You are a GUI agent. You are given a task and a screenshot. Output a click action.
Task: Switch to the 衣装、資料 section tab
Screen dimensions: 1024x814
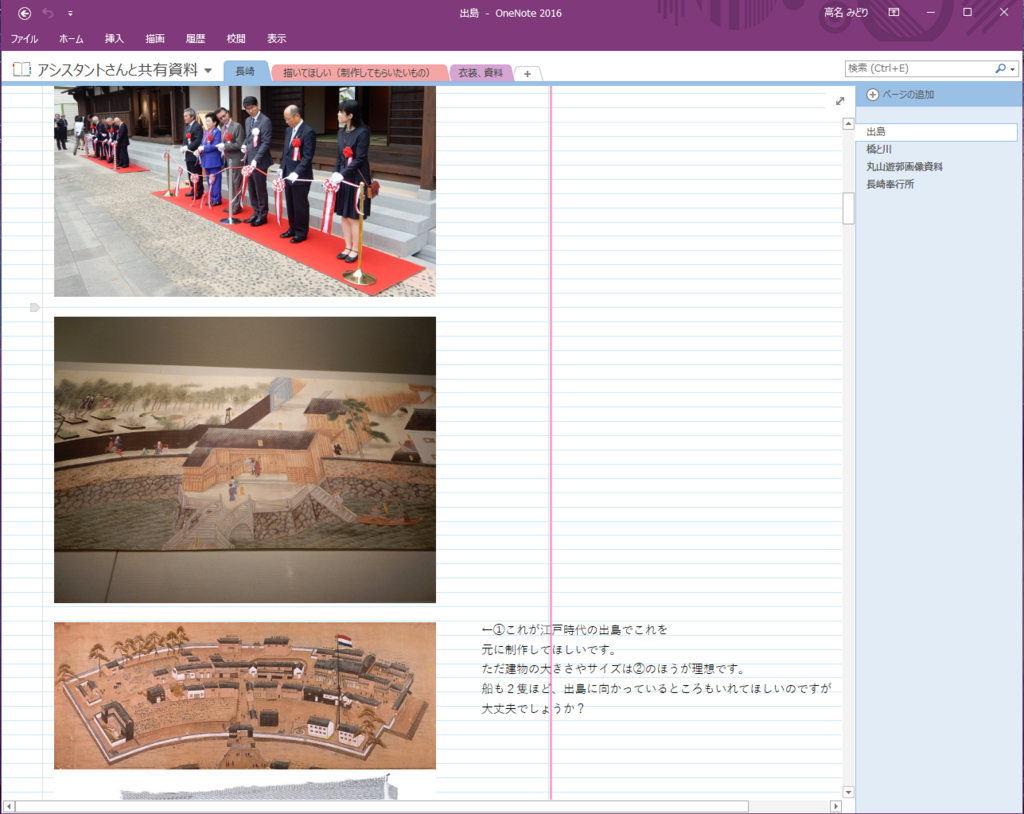tap(481, 73)
